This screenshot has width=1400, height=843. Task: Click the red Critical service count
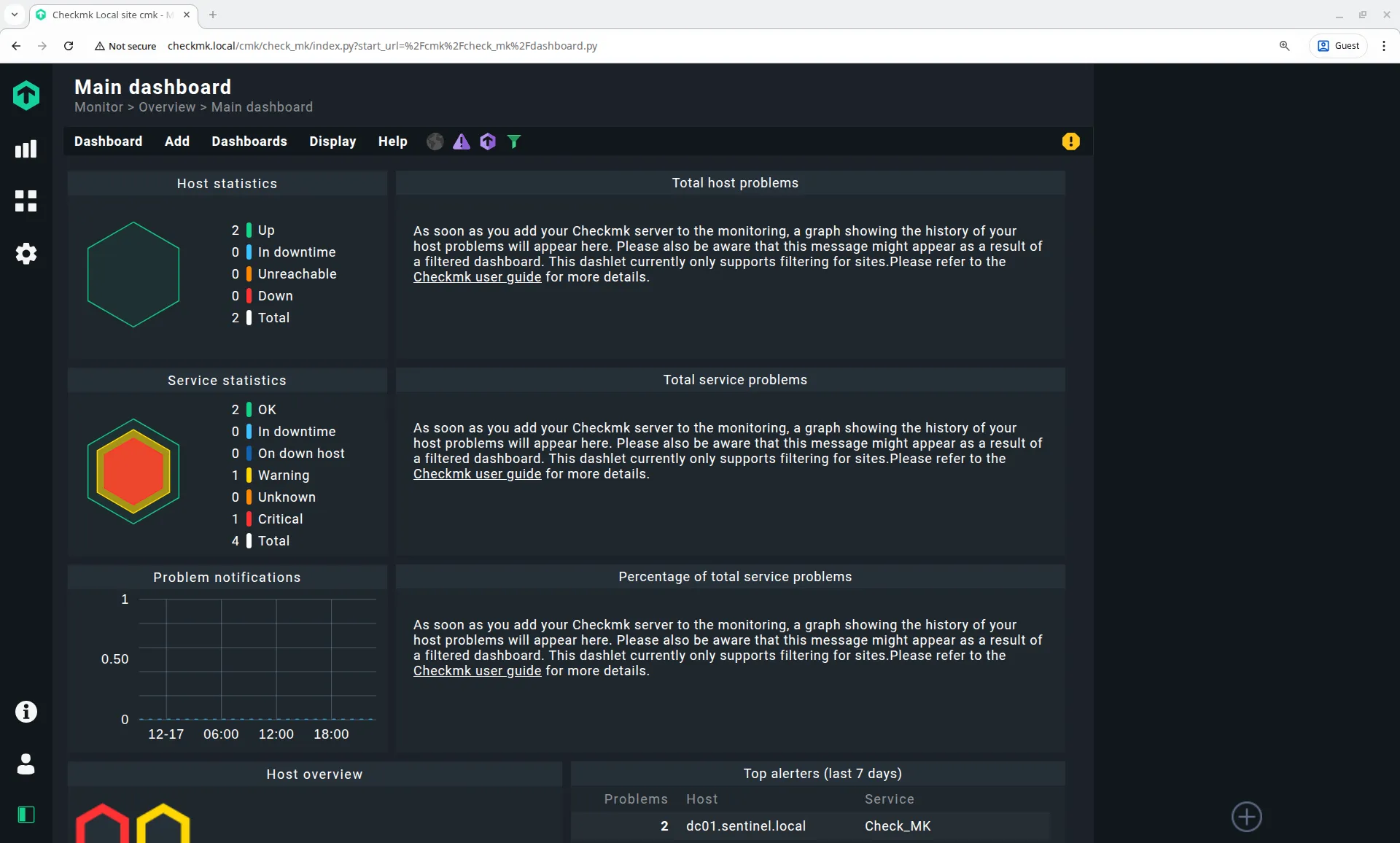click(236, 519)
